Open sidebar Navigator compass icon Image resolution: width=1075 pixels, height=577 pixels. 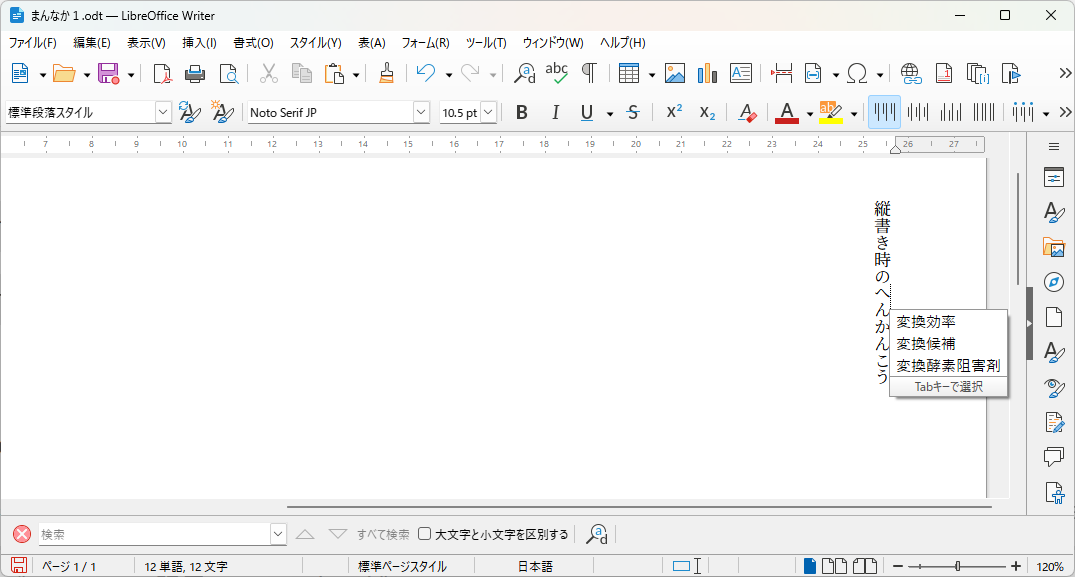(x=1054, y=282)
